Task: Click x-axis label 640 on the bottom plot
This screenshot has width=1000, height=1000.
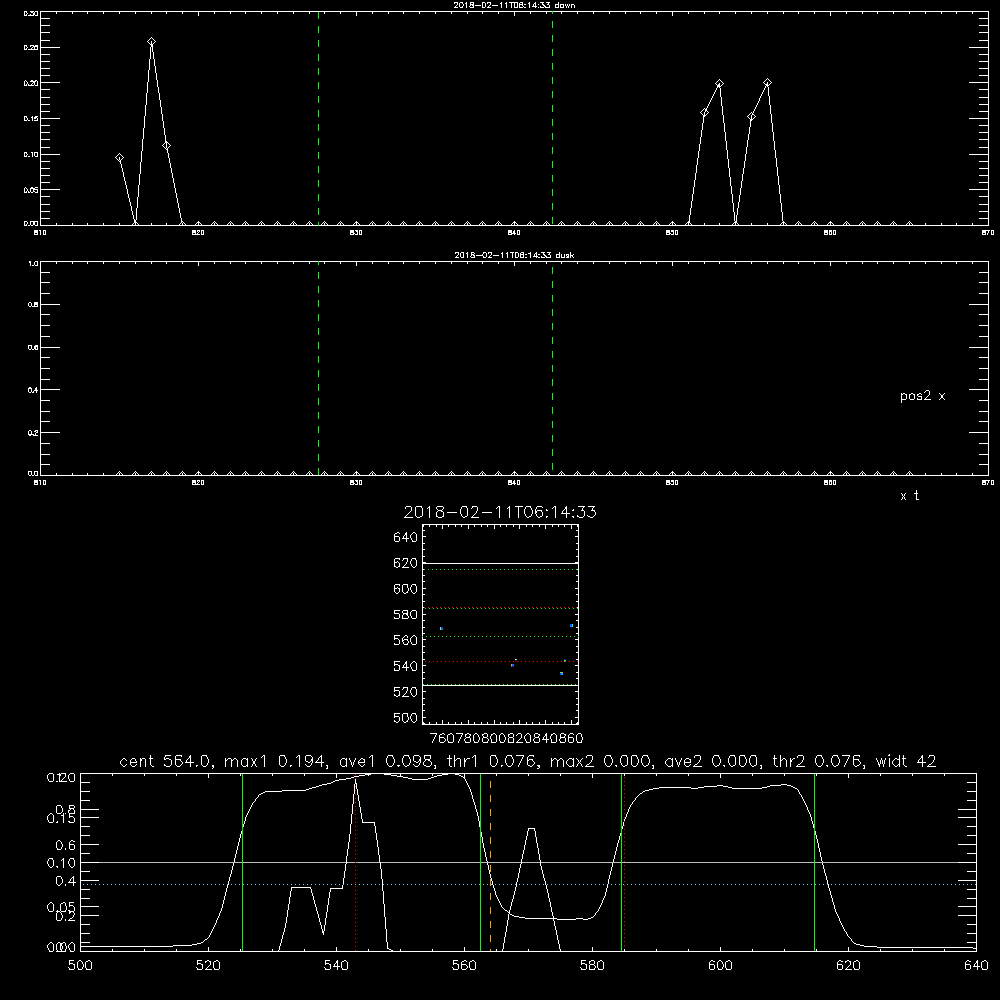Action: click(x=976, y=966)
